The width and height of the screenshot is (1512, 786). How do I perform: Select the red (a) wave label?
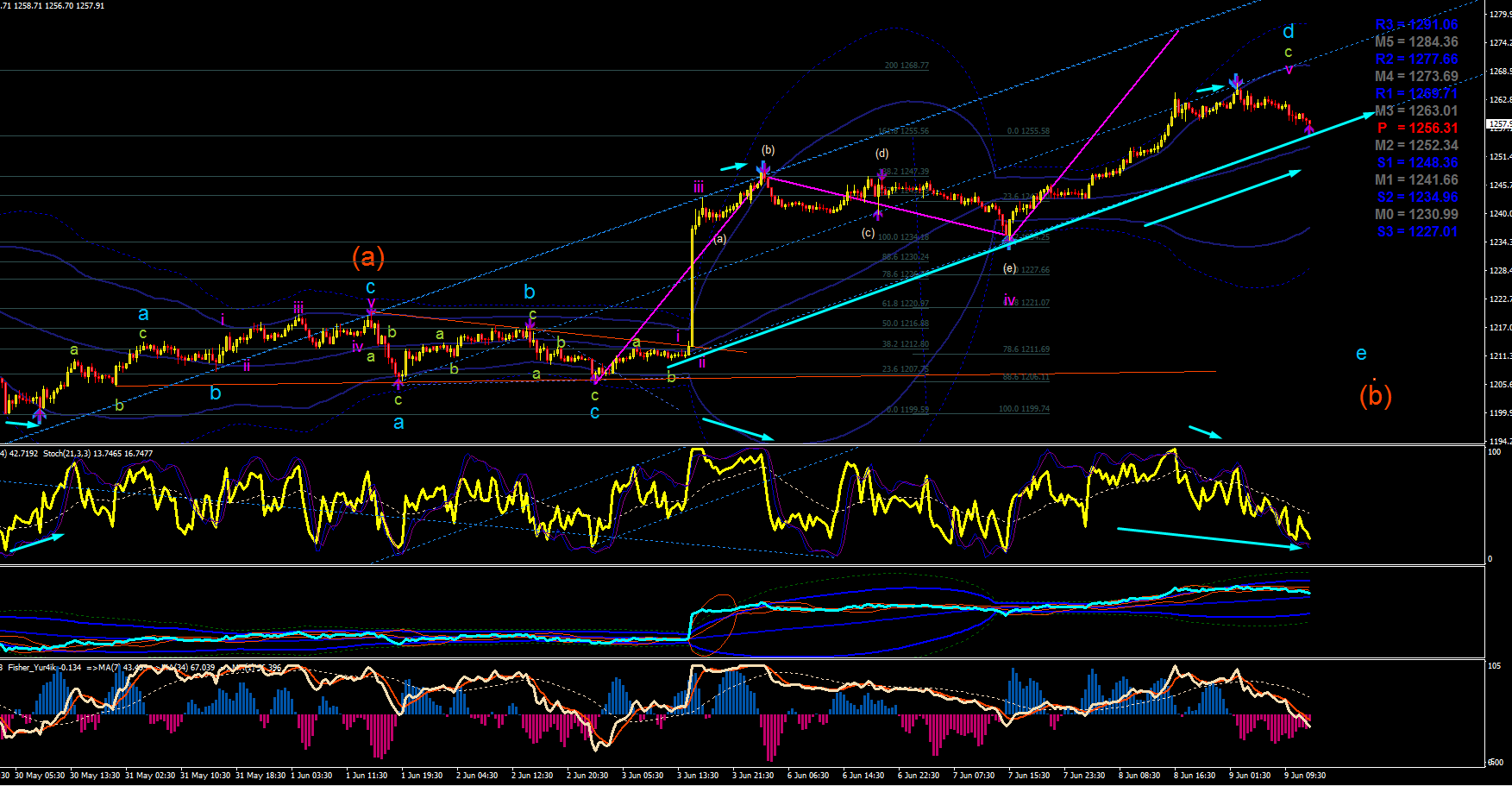tap(368, 256)
